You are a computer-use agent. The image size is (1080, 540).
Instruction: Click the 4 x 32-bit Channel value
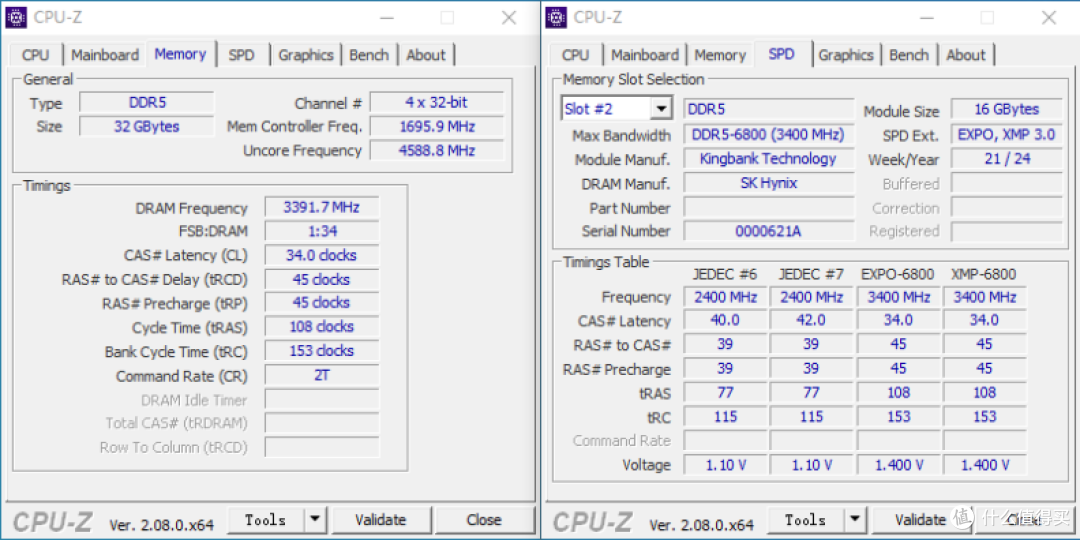tap(437, 103)
